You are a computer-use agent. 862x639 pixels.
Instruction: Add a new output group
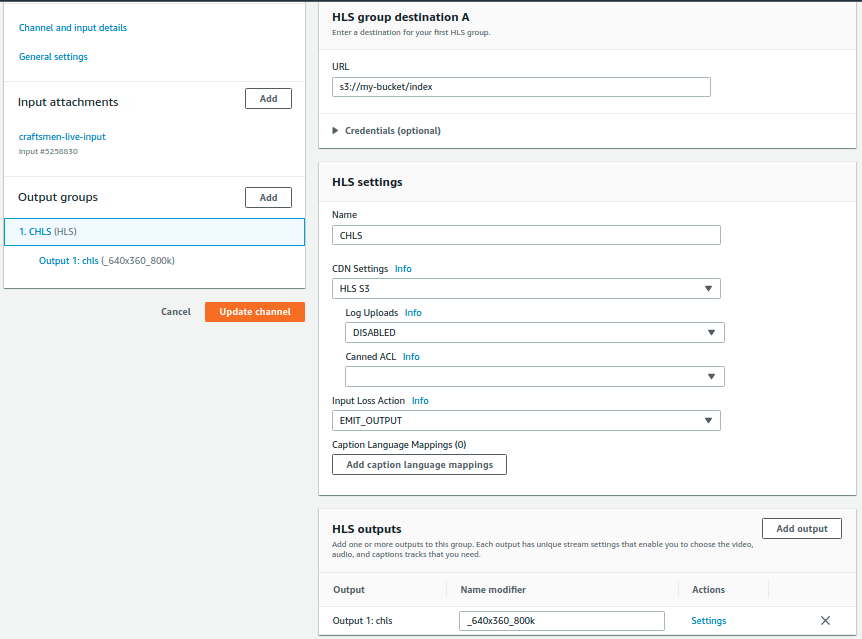click(268, 198)
